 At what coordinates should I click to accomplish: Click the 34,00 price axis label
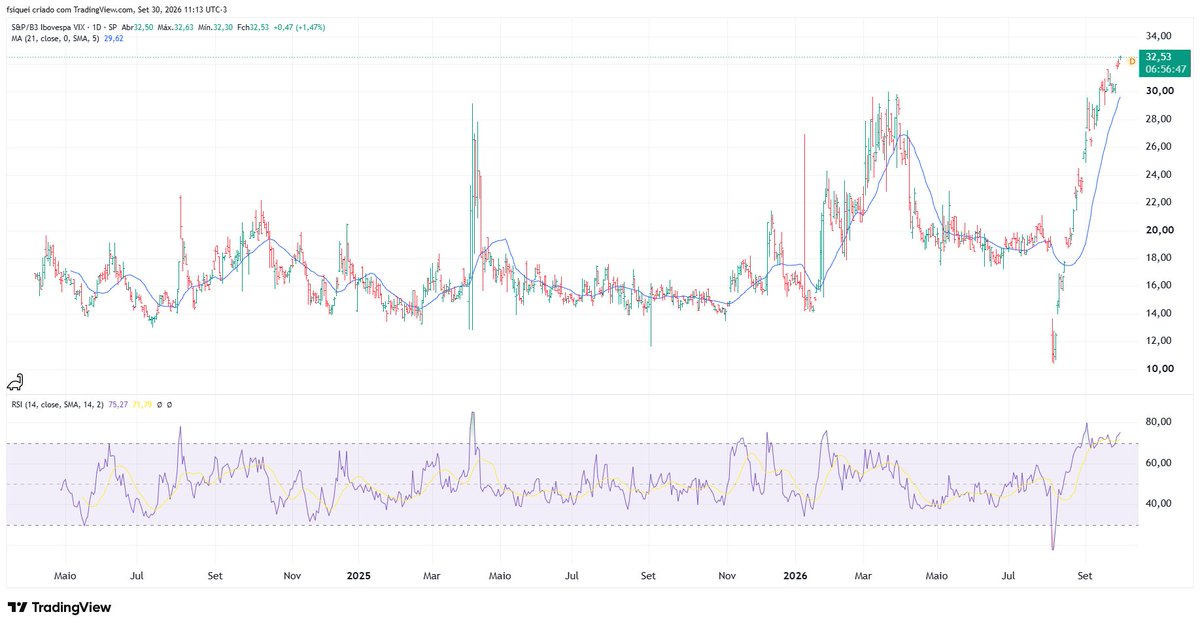(1159, 35)
